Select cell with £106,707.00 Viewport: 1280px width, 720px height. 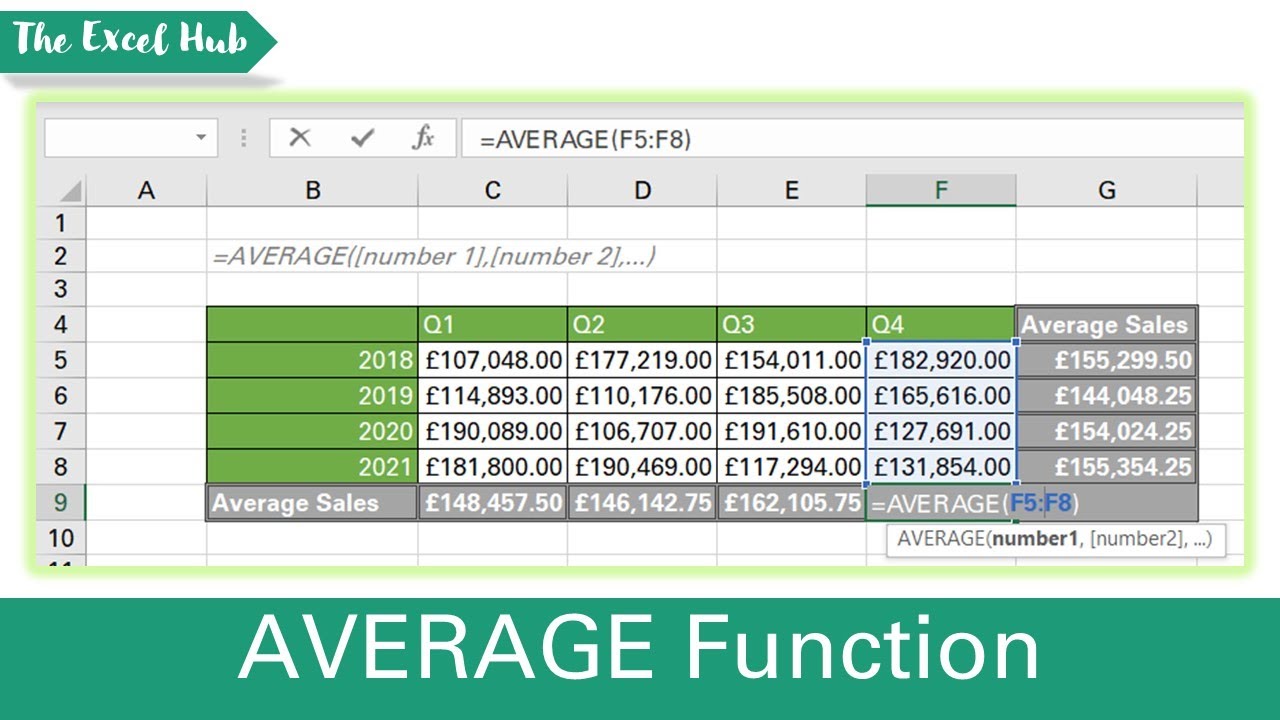642,431
